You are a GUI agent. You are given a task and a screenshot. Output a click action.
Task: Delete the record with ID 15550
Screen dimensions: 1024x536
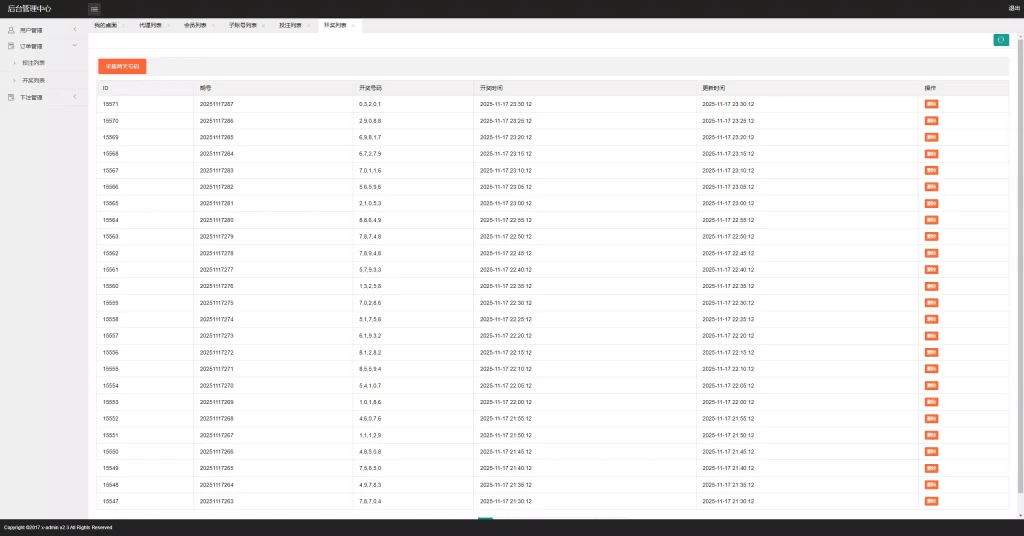[x=931, y=452]
